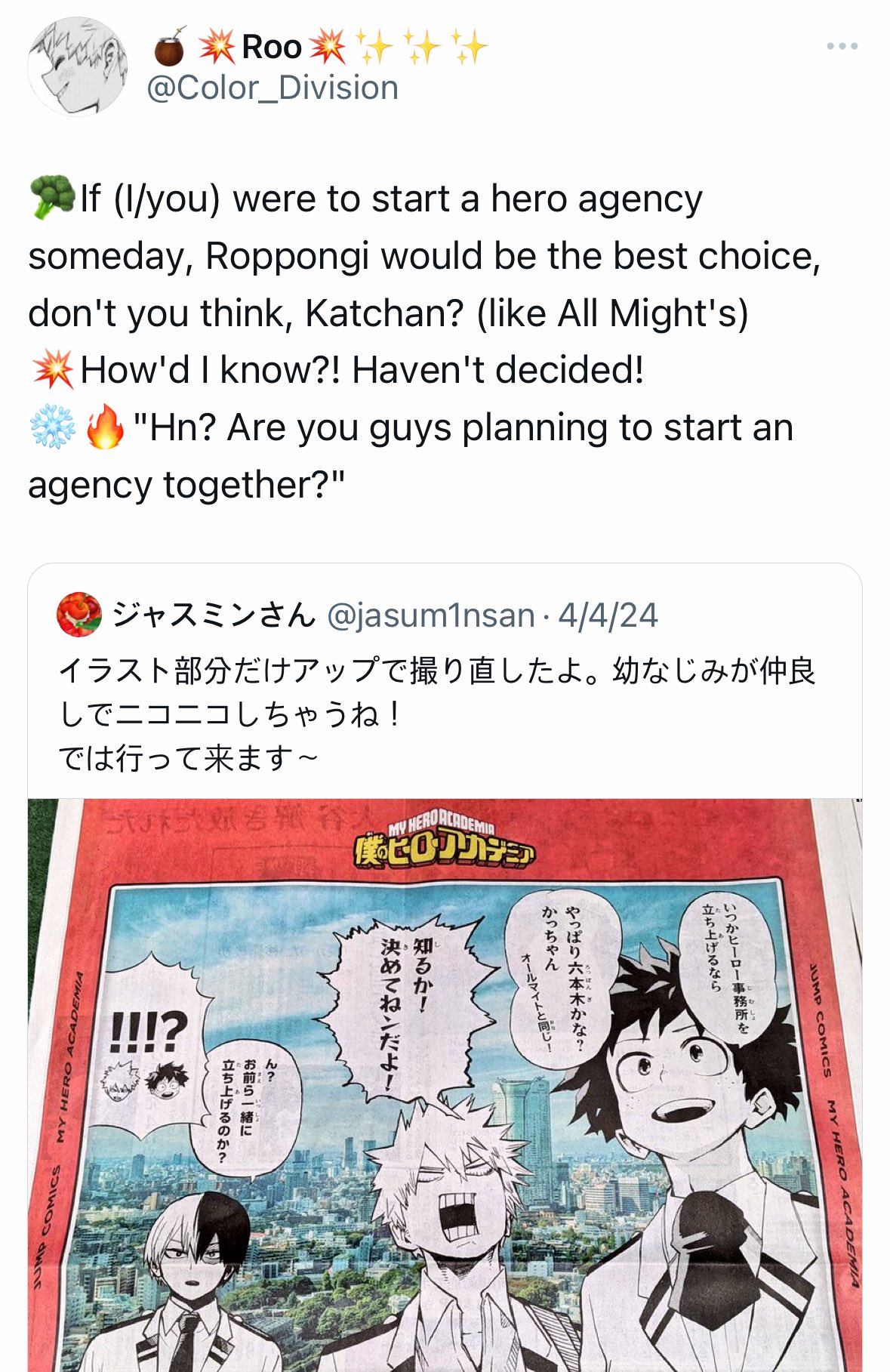Image resolution: width=890 pixels, height=1372 pixels.
Task: Tap the "agency together?" tweet line
Action: click(186, 485)
